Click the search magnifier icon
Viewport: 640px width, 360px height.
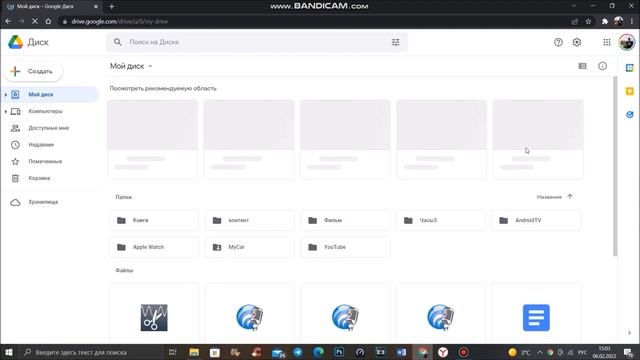point(118,42)
